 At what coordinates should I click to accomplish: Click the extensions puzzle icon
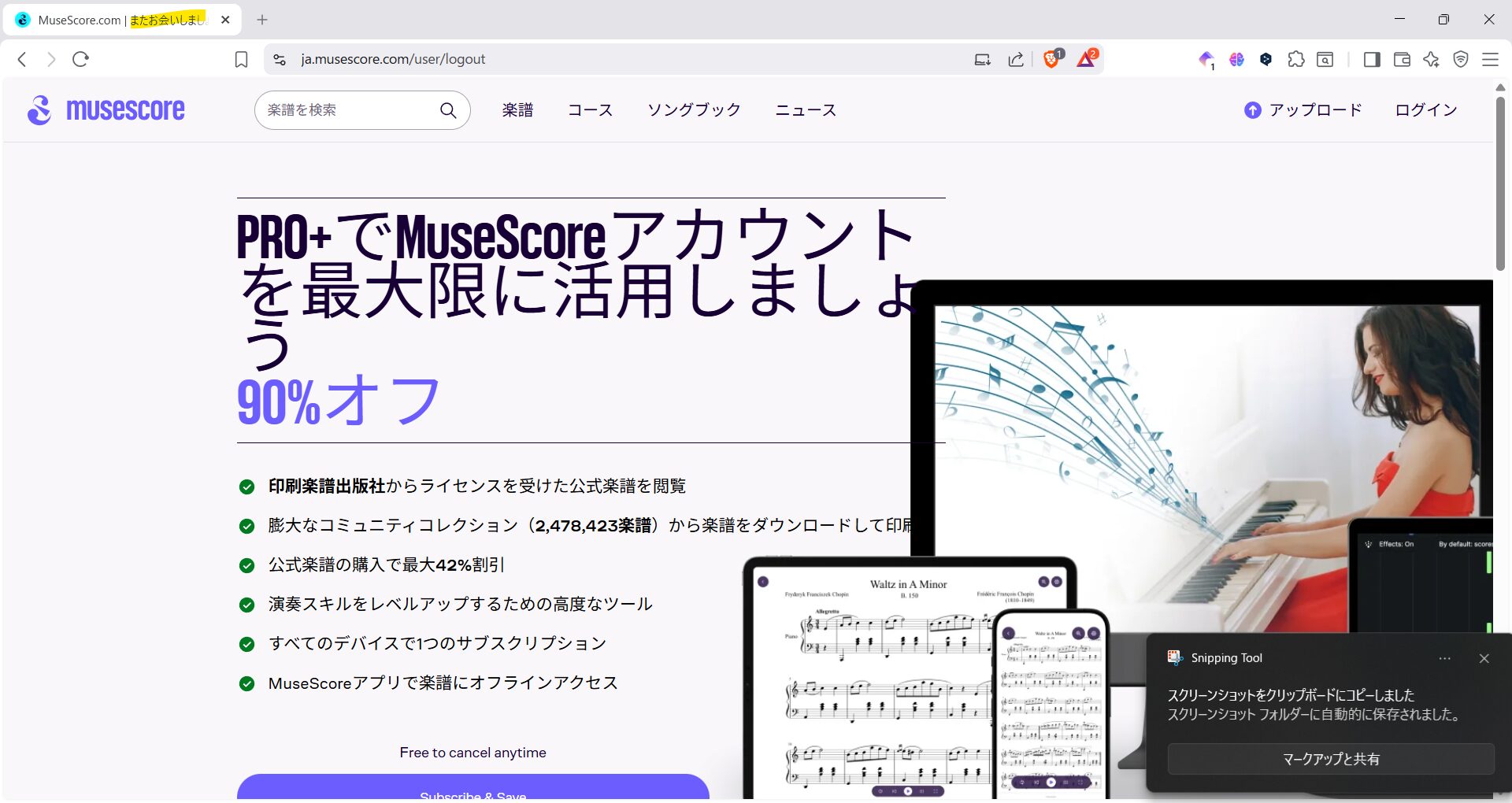coord(1295,59)
